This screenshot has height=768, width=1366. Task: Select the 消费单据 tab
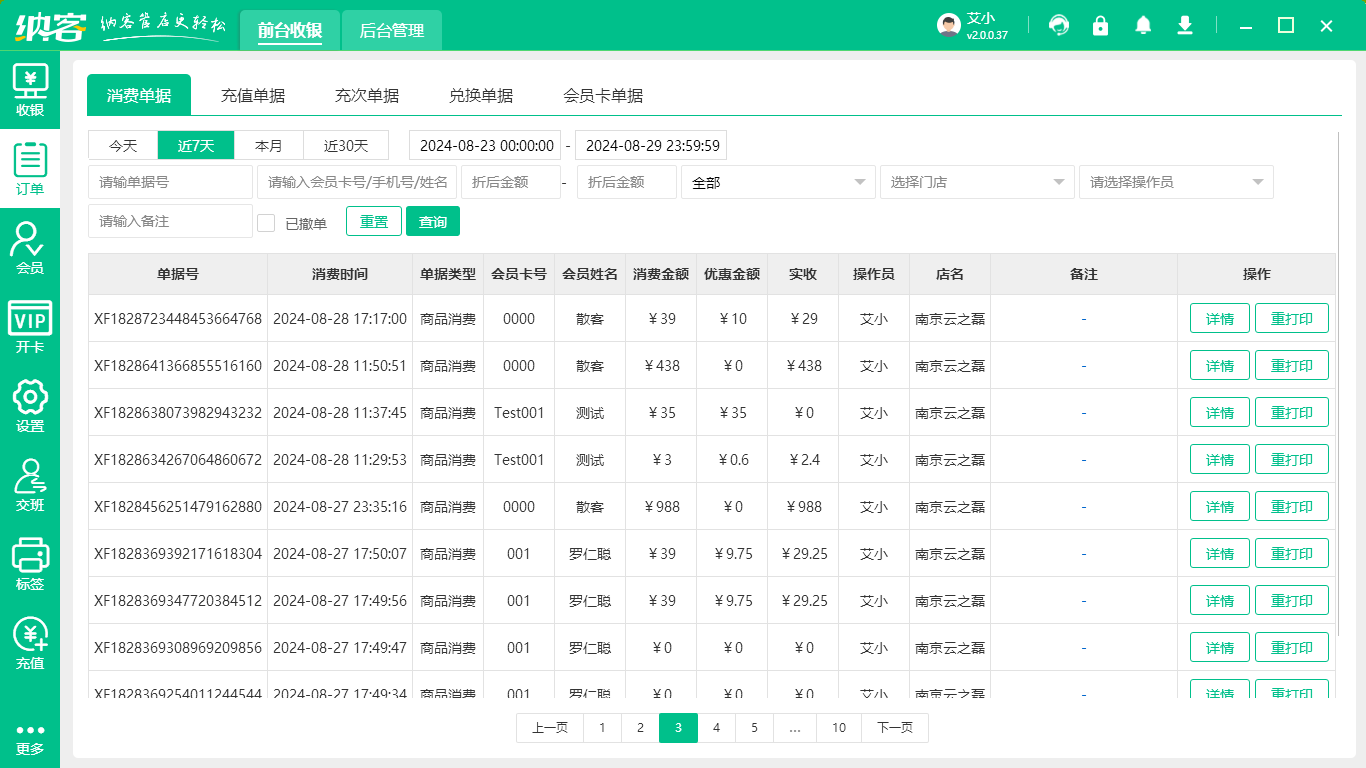coord(139,95)
